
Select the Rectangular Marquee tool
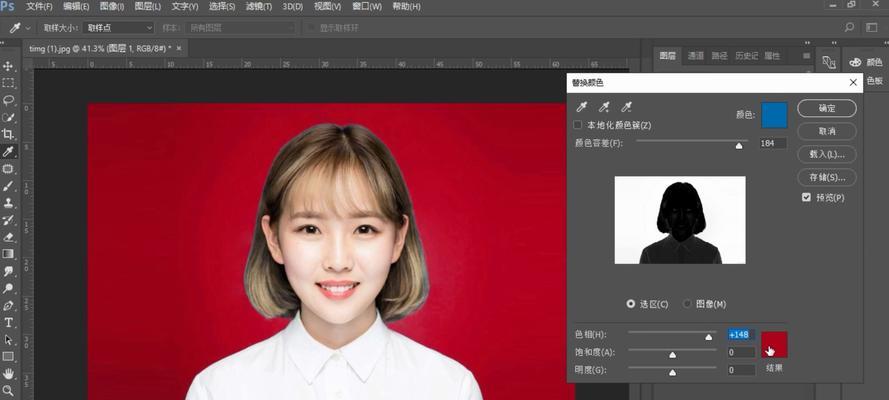[x=8, y=83]
